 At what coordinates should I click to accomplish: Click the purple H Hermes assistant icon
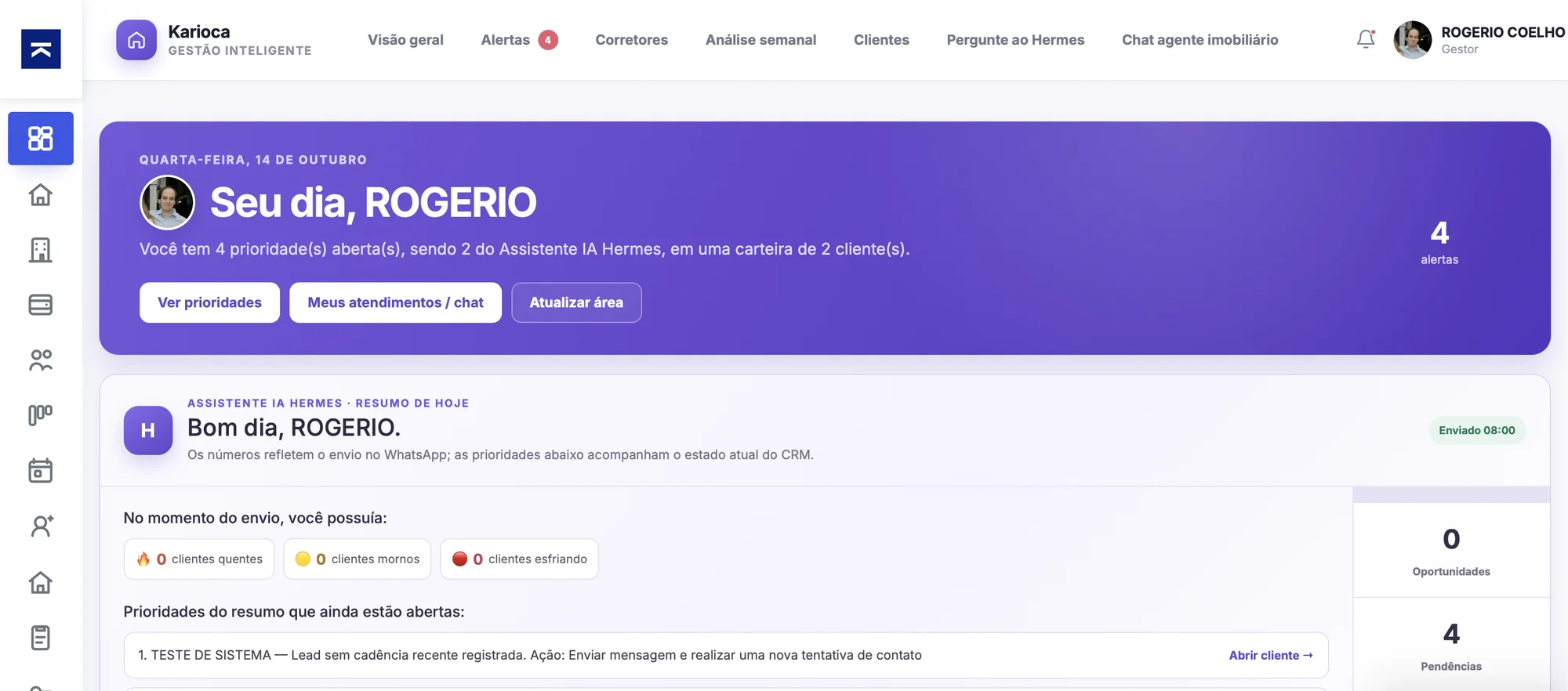click(x=148, y=430)
